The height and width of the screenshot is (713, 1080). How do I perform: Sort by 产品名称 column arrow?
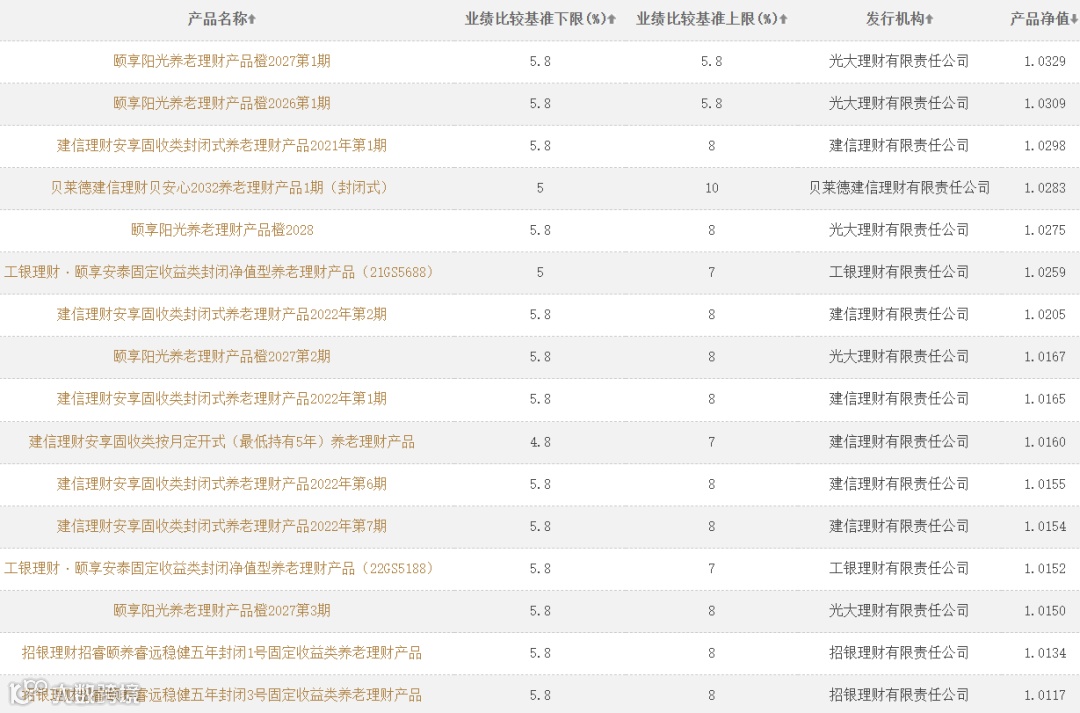click(253, 19)
